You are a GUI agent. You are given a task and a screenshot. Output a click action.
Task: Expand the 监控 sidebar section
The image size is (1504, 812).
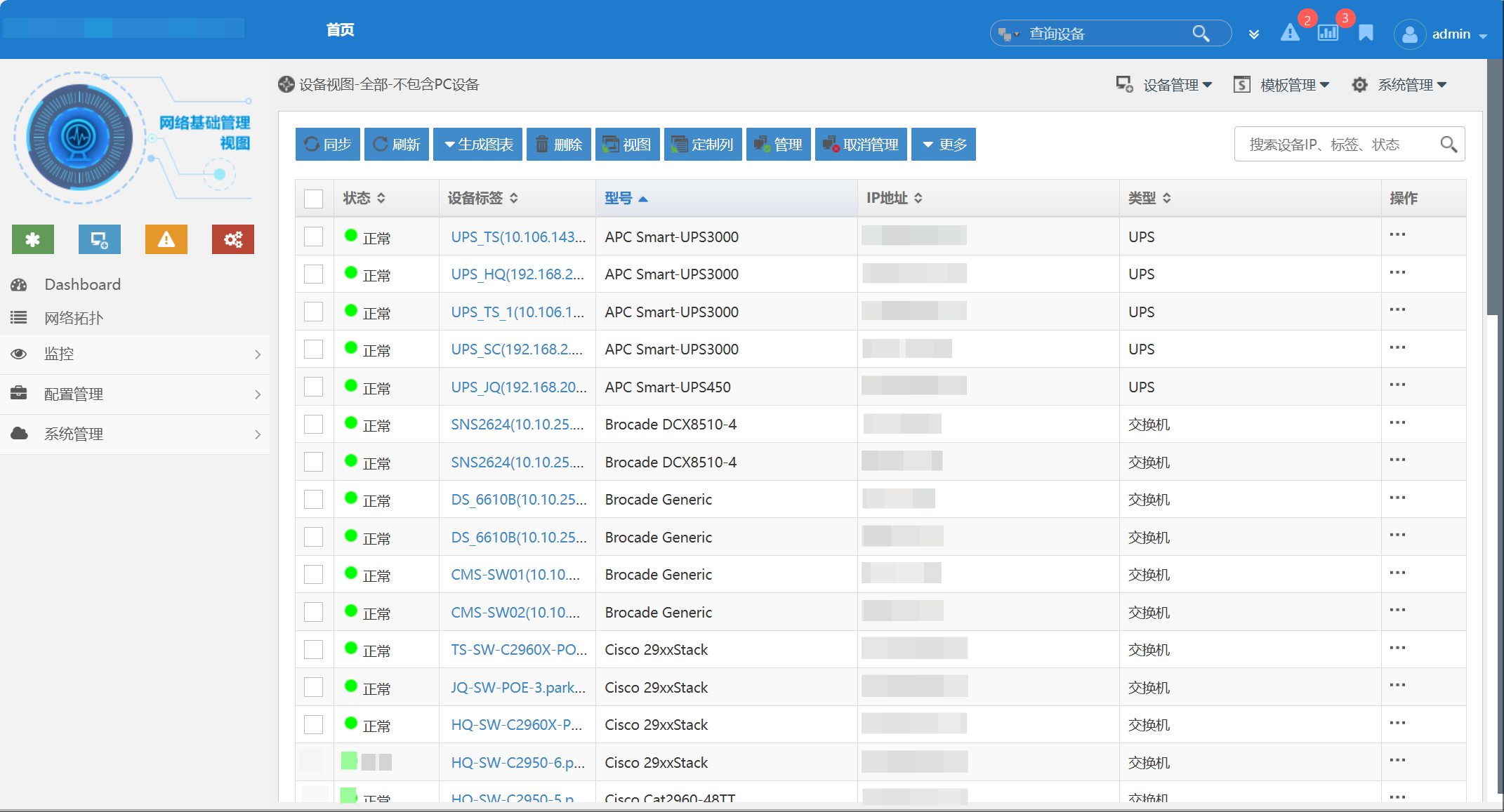135,354
